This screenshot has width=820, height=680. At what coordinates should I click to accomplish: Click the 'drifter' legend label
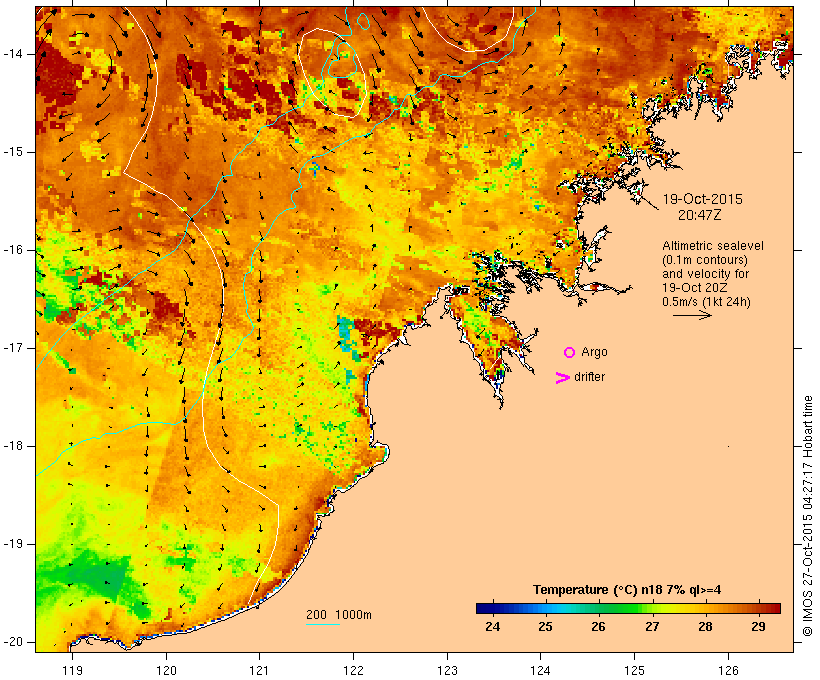pyautogui.click(x=589, y=377)
